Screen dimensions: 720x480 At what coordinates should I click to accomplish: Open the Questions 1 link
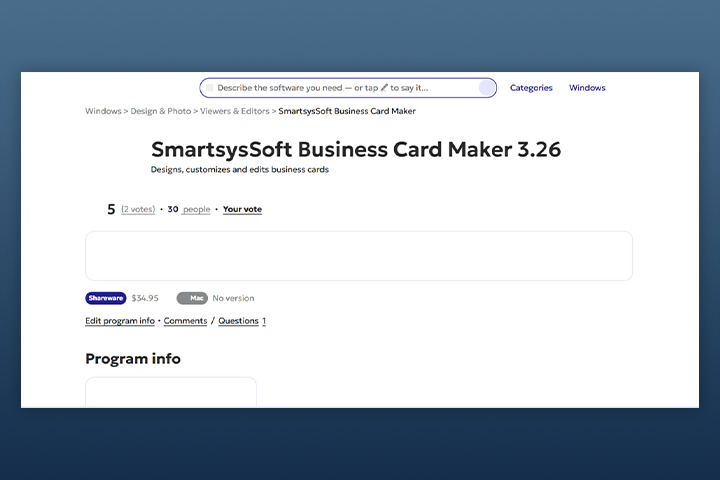point(242,321)
